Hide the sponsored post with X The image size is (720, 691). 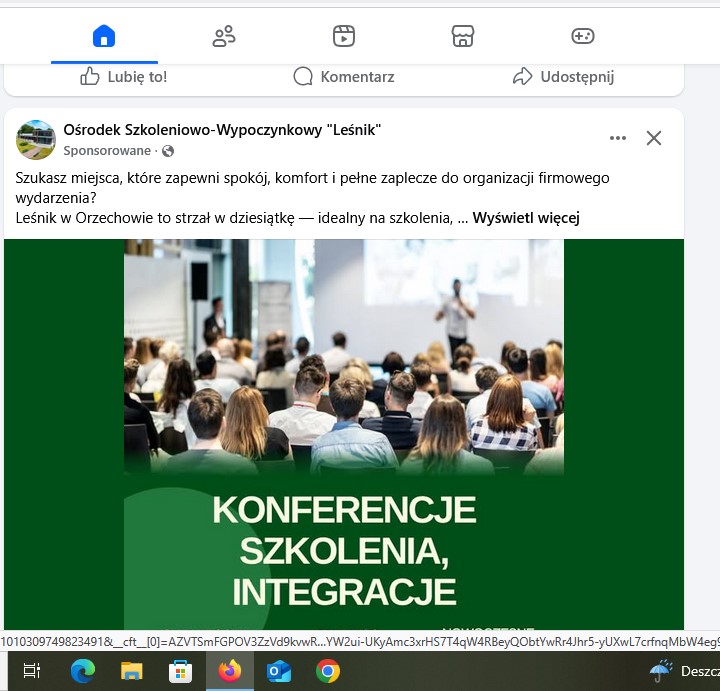pos(654,138)
